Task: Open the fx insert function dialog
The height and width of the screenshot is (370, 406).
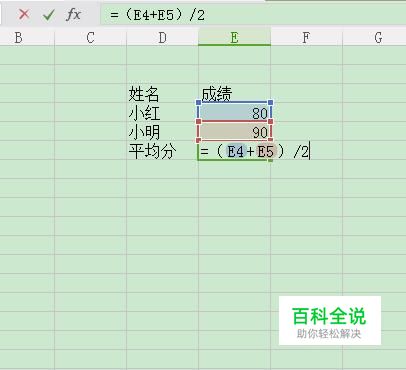Action: pos(73,15)
